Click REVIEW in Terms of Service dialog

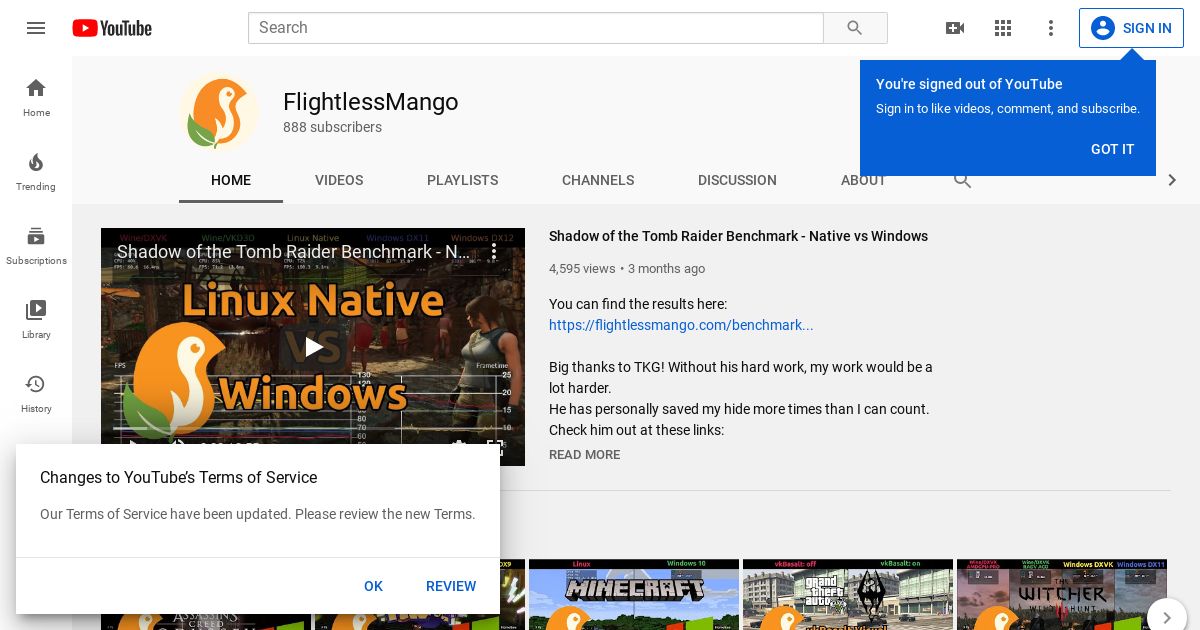coord(451,586)
